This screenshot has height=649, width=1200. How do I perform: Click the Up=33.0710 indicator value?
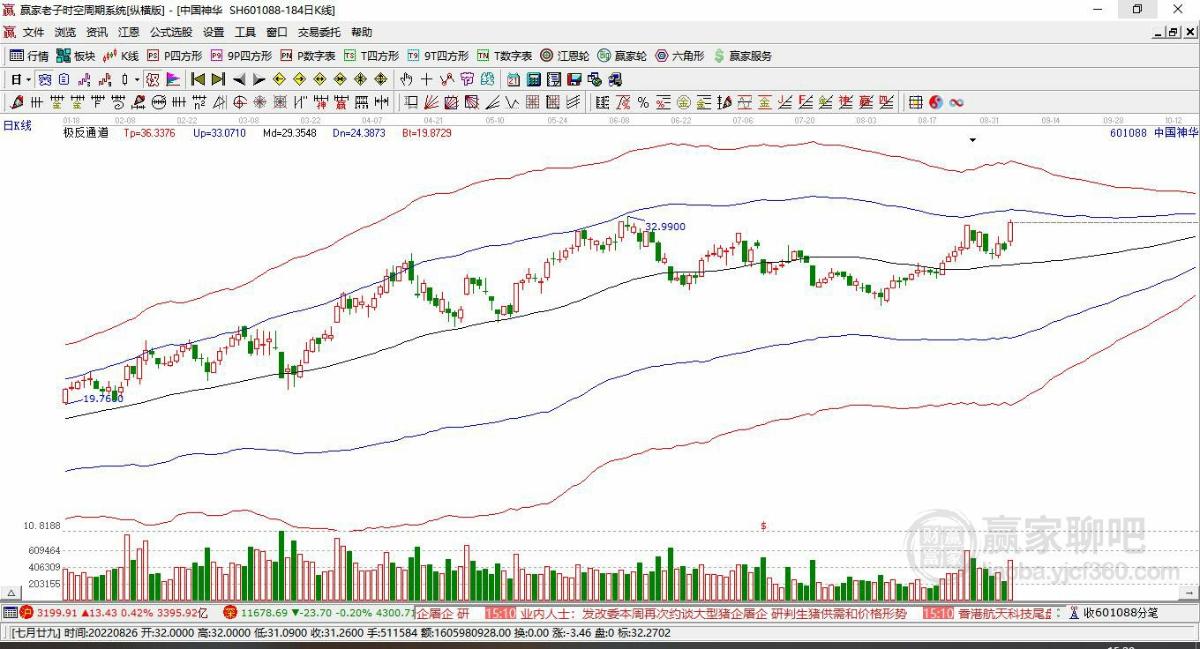(219, 132)
